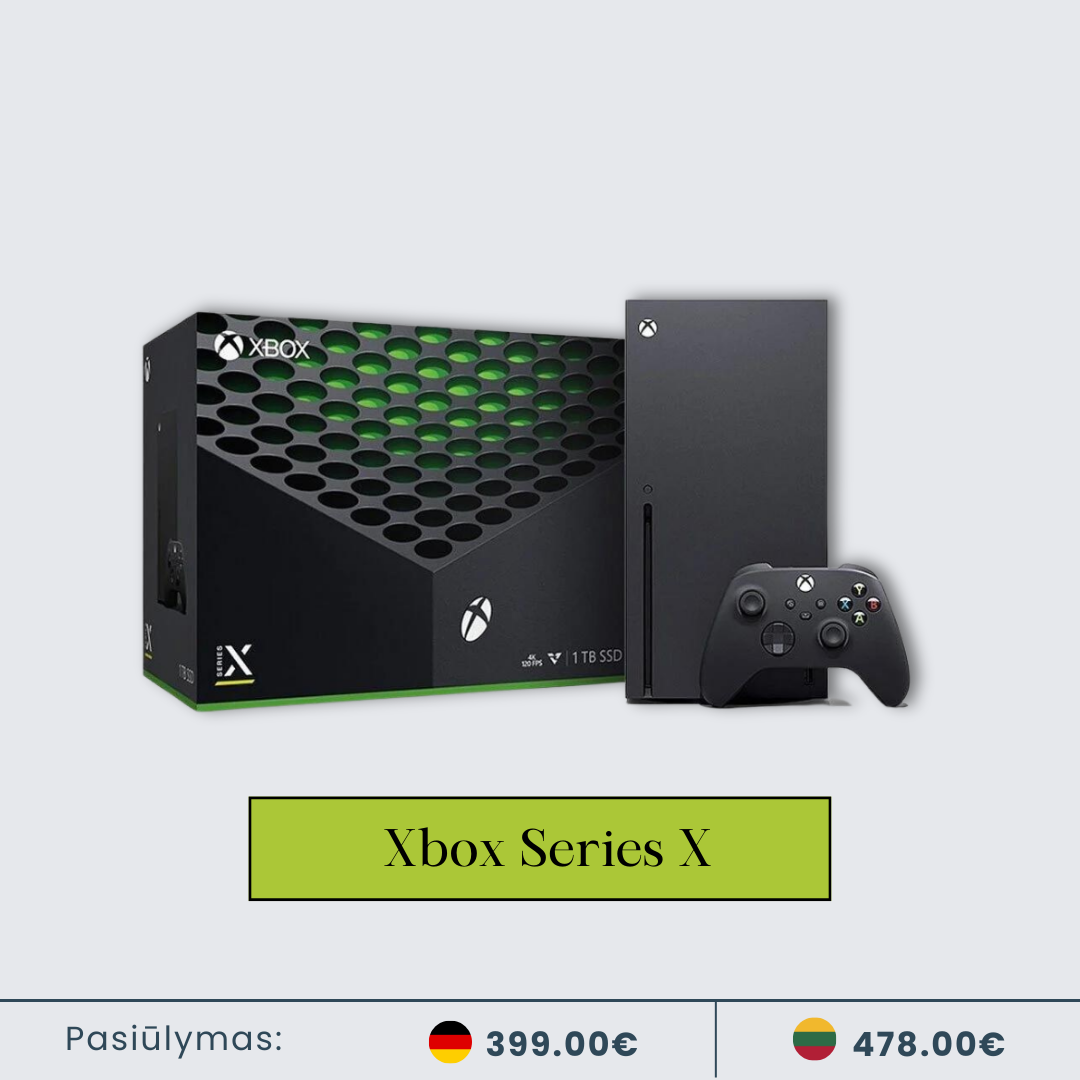Image resolution: width=1080 pixels, height=1080 pixels.
Task: Click the Xbox logo on box top-left
Action: pyautogui.click(x=262, y=347)
